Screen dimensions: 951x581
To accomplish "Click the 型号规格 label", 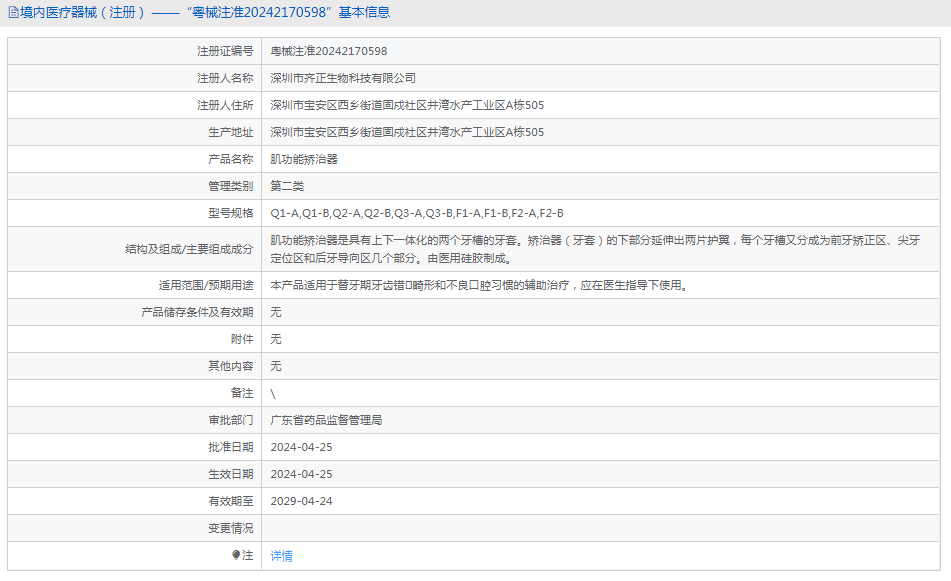I will tap(230, 213).
